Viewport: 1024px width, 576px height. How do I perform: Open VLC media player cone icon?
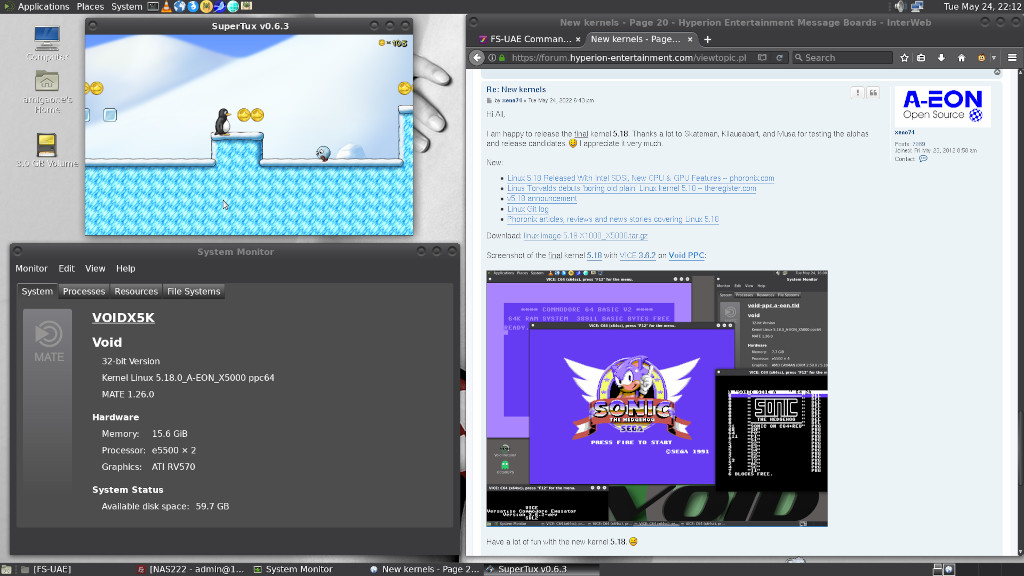tap(166, 7)
